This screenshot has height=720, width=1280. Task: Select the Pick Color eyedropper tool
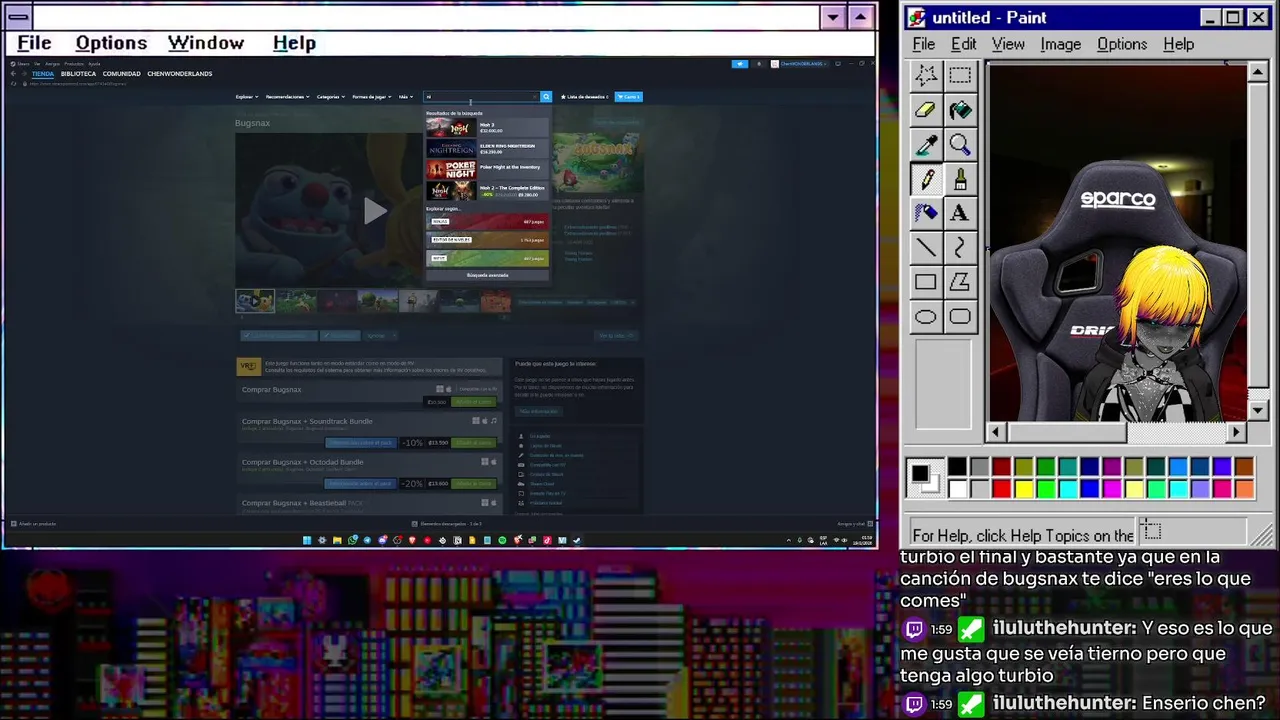[925, 146]
